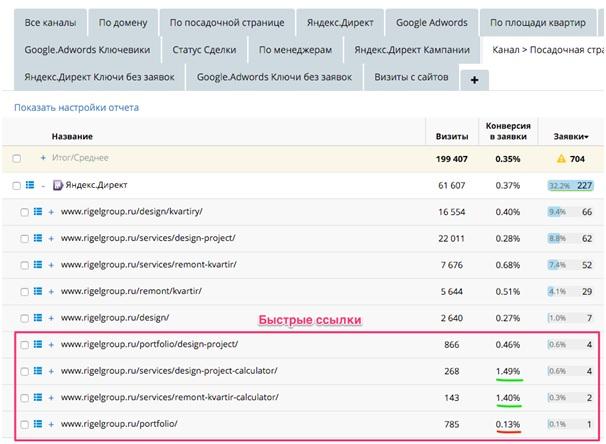Expand the design/kvartiry/ row
This screenshot has height=444, width=606.
coord(51,212)
